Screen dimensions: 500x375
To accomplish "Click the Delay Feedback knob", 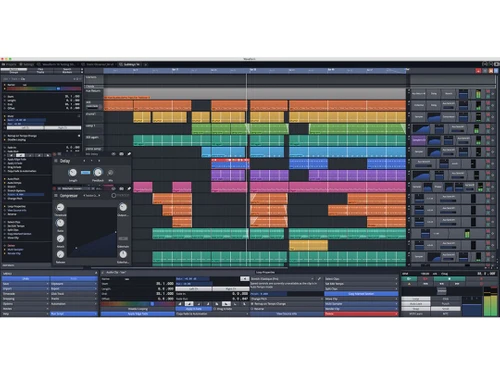I will 98,172.
